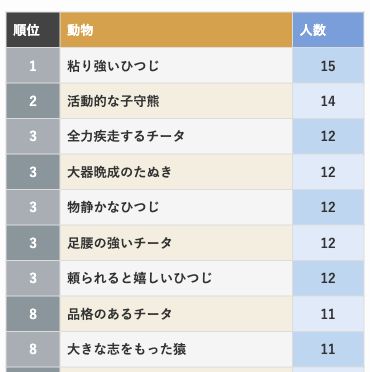
Task: Select the 活動的な子守熊 row
Action: [x=185, y=101]
